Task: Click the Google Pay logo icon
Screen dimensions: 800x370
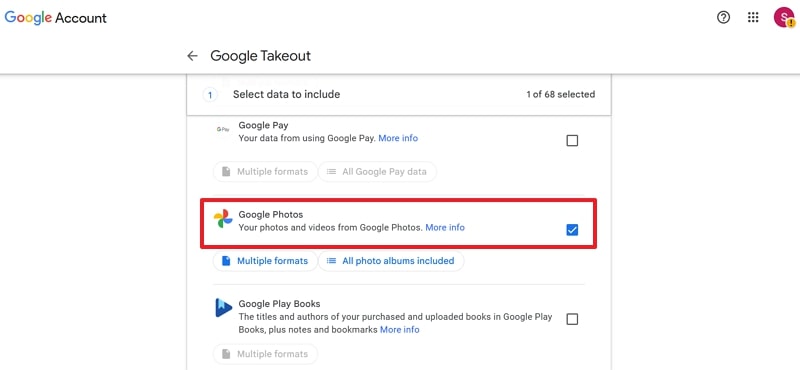Action: (x=223, y=130)
